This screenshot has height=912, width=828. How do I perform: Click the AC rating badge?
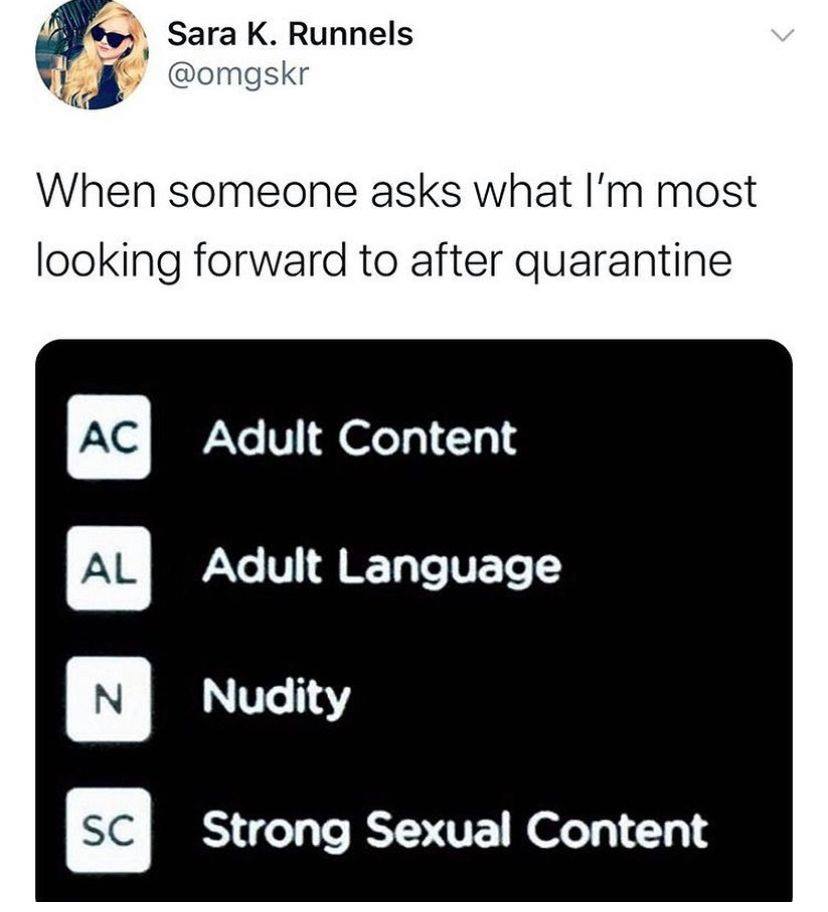click(109, 437)
